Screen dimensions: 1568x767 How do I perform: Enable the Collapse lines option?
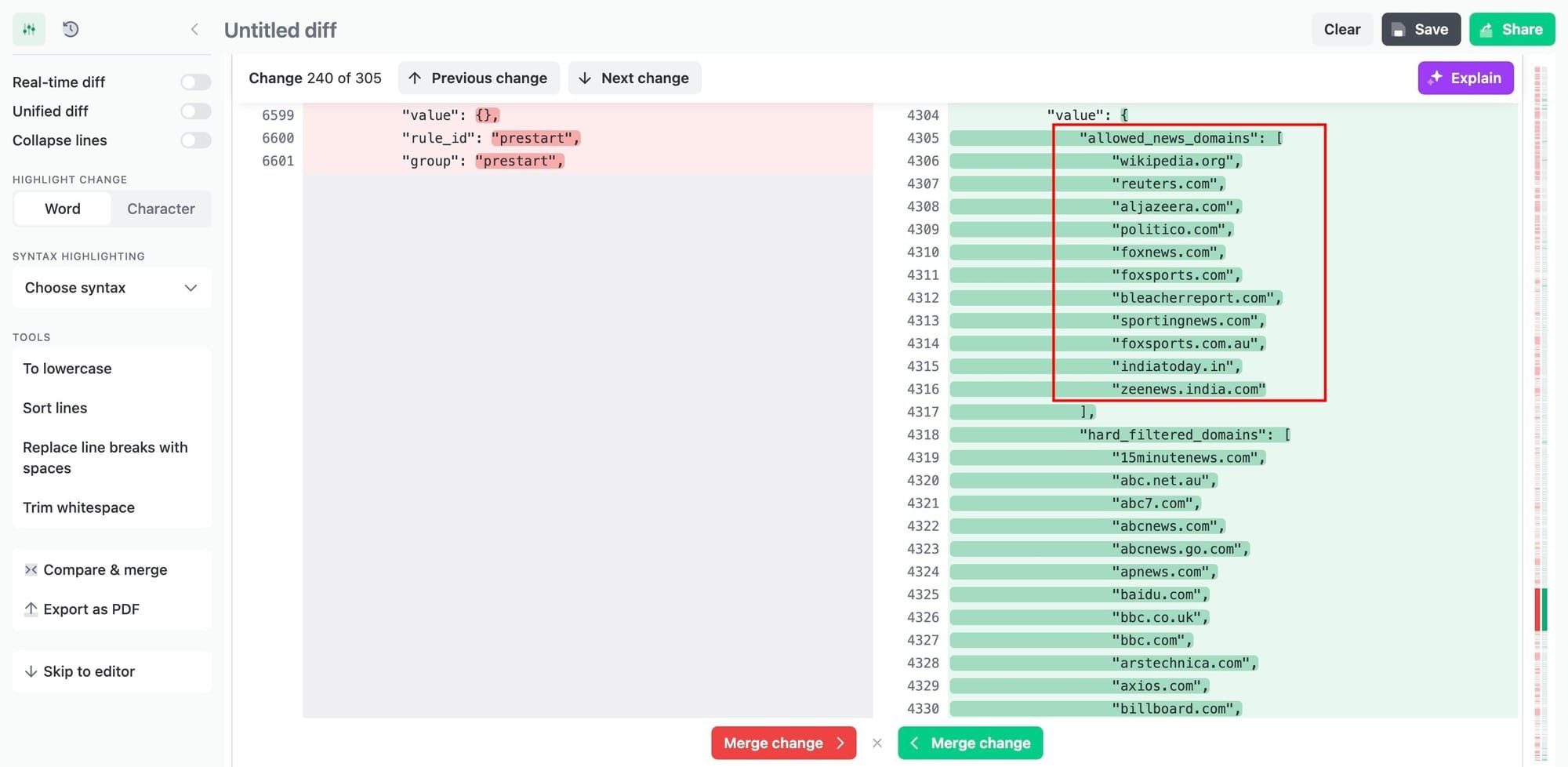(x=195, y=140)
